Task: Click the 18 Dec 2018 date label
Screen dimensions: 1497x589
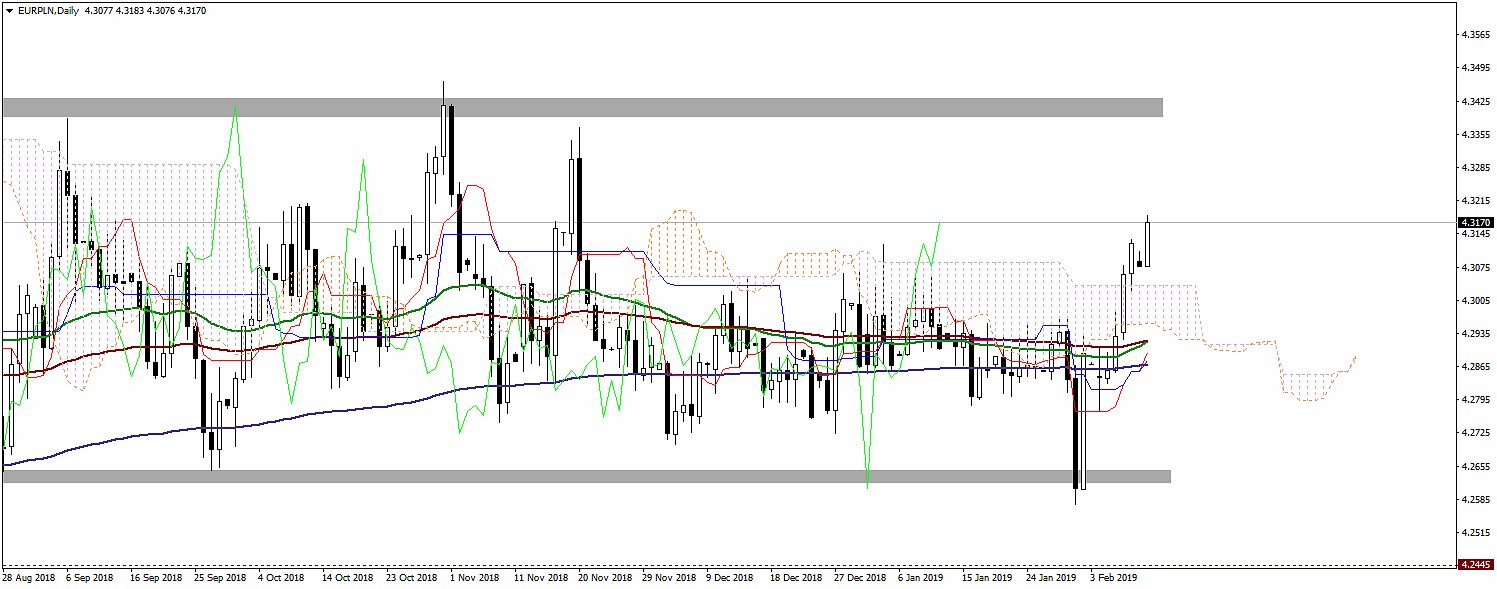Action: point(796,578)
